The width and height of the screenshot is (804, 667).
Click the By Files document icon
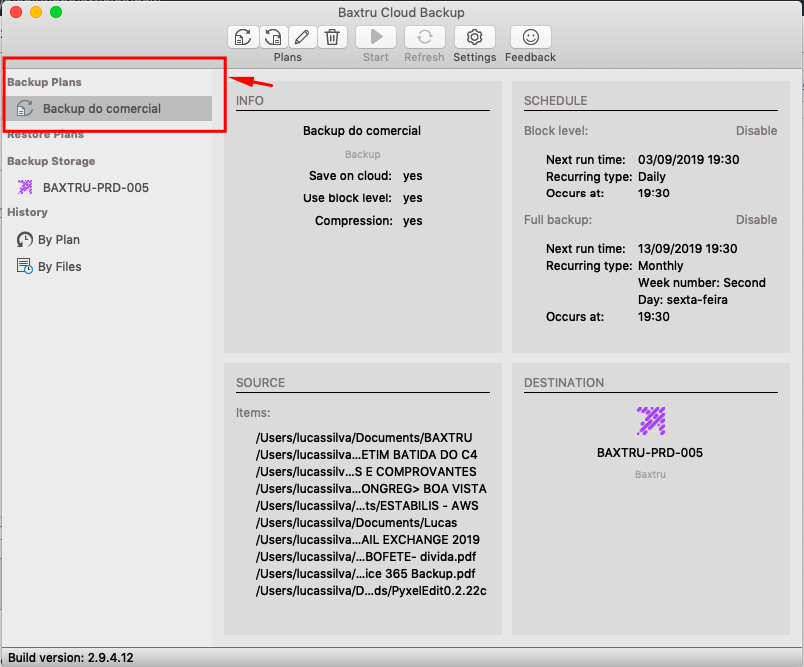(25, 266)
